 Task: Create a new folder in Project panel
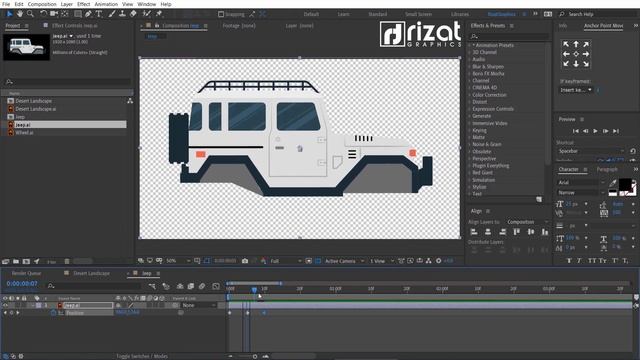pos(16,261)
